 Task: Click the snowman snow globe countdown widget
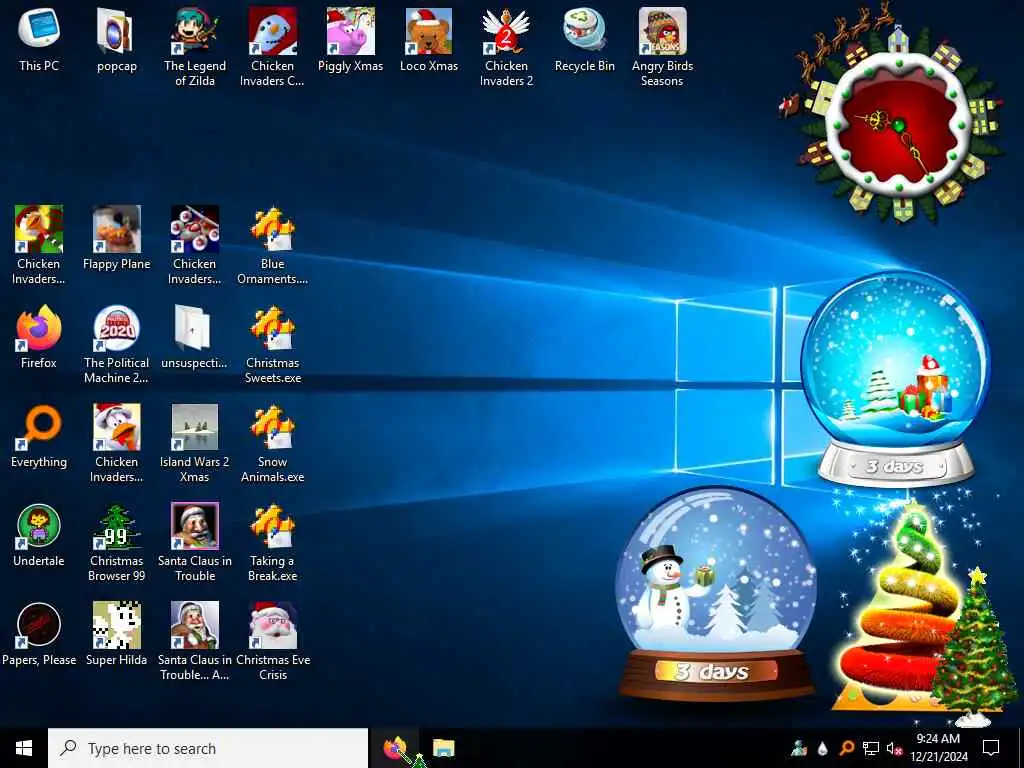[x=716, y=592]
